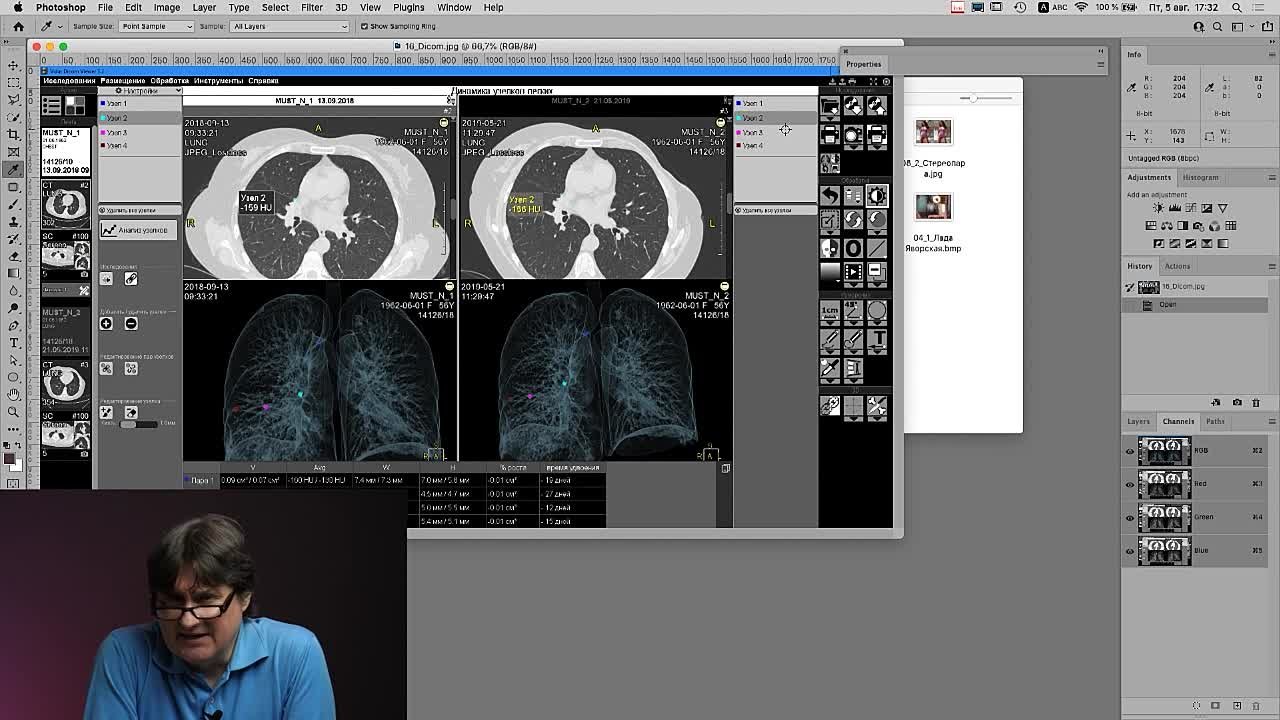This screenshot has height=720, width=1280.
Task: Click the foreground color swatch
Action: [10, 460]
